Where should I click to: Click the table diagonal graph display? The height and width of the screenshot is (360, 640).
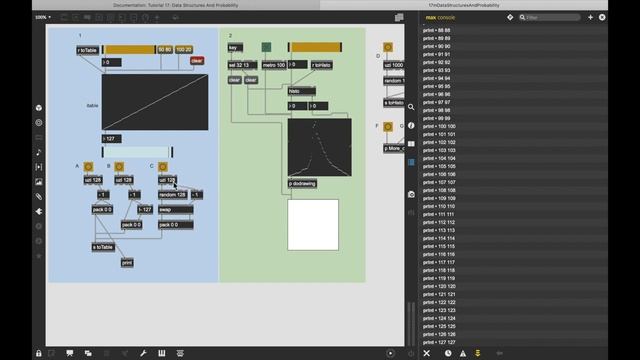coord(155,102)
